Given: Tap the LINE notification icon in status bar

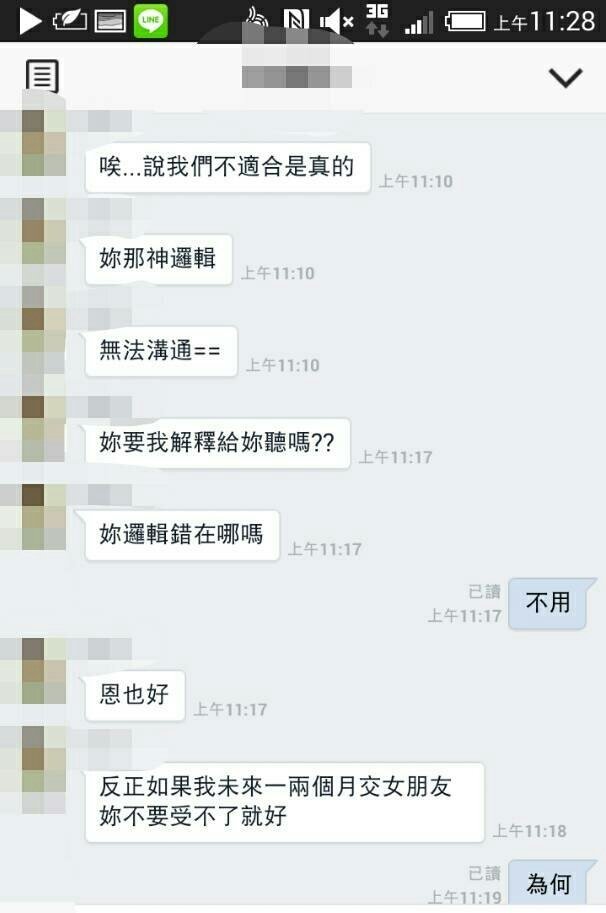Looking at the screenshot, I should 151,21.
